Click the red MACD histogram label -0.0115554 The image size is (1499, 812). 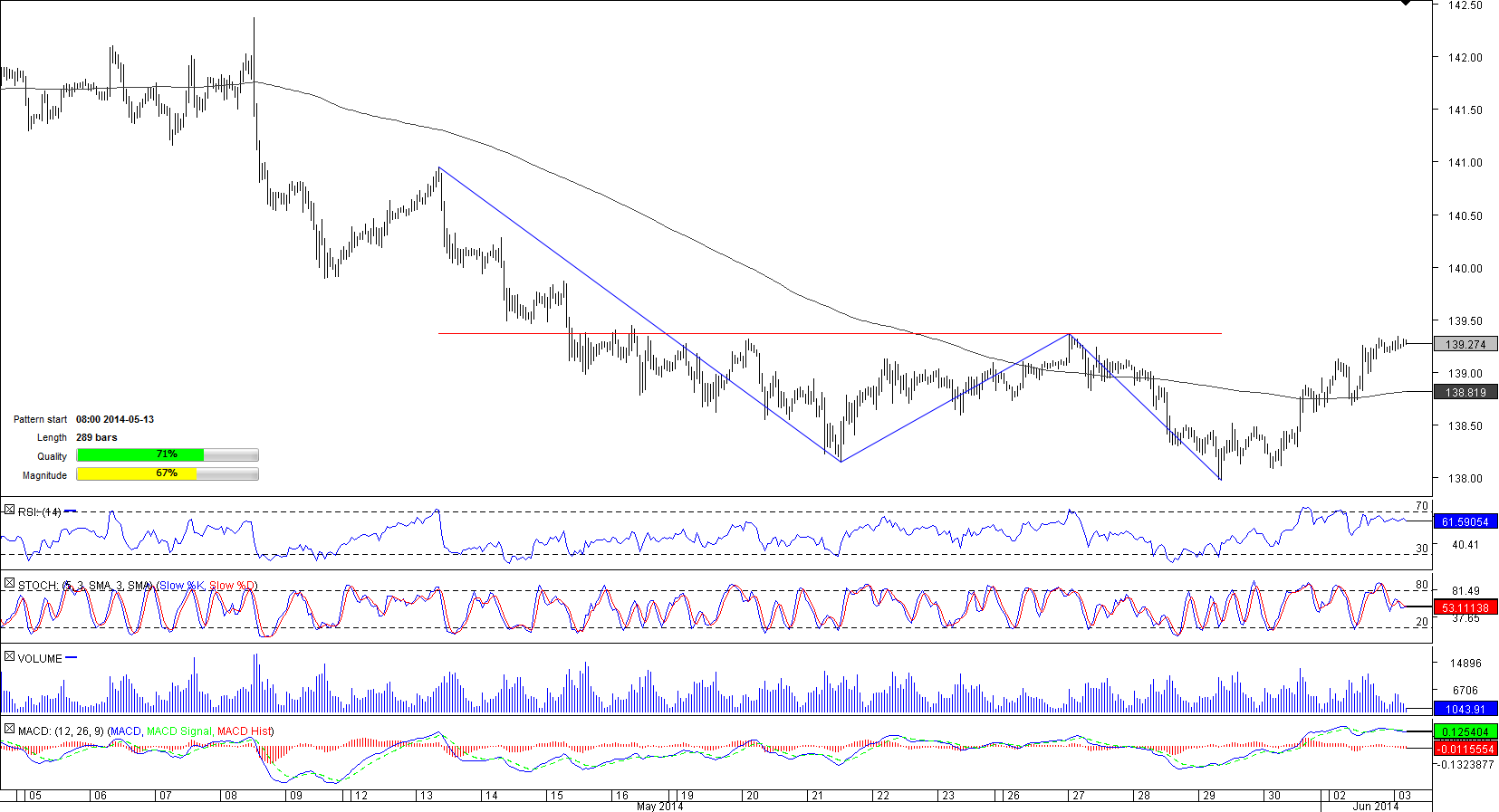coord(1465,749)
